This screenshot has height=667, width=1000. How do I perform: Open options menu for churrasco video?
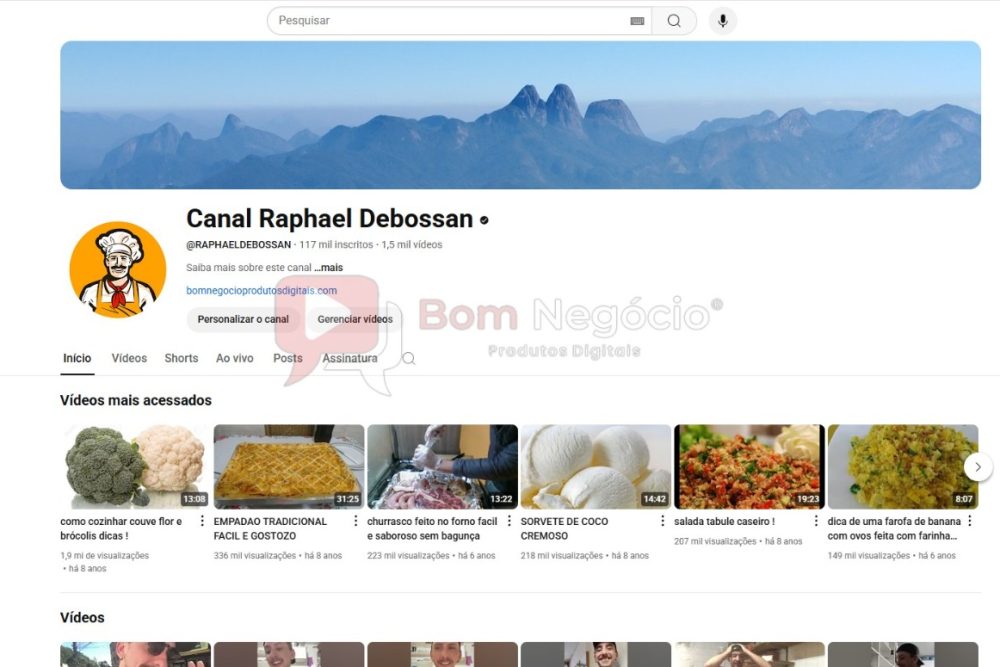[x=509, y=521]
